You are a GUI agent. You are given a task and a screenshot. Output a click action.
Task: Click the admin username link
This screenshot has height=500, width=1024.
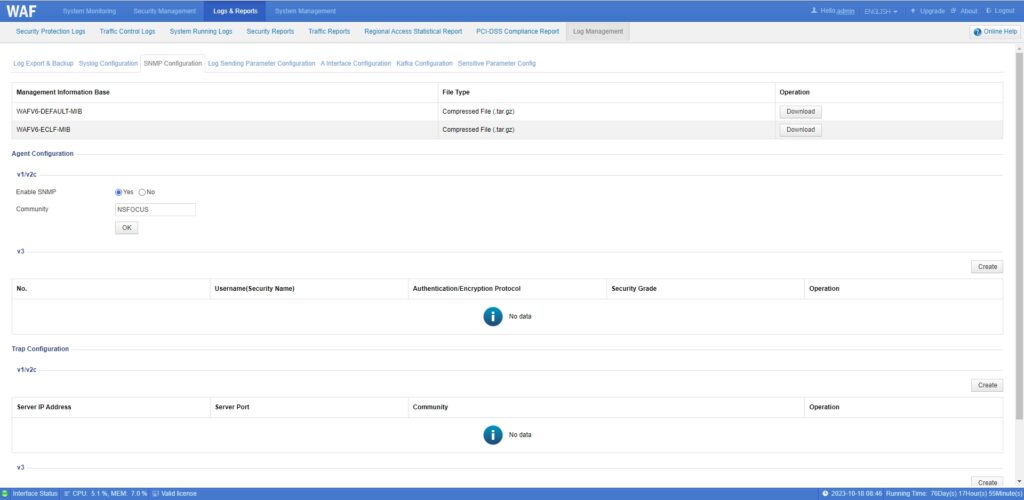(846, 11)
